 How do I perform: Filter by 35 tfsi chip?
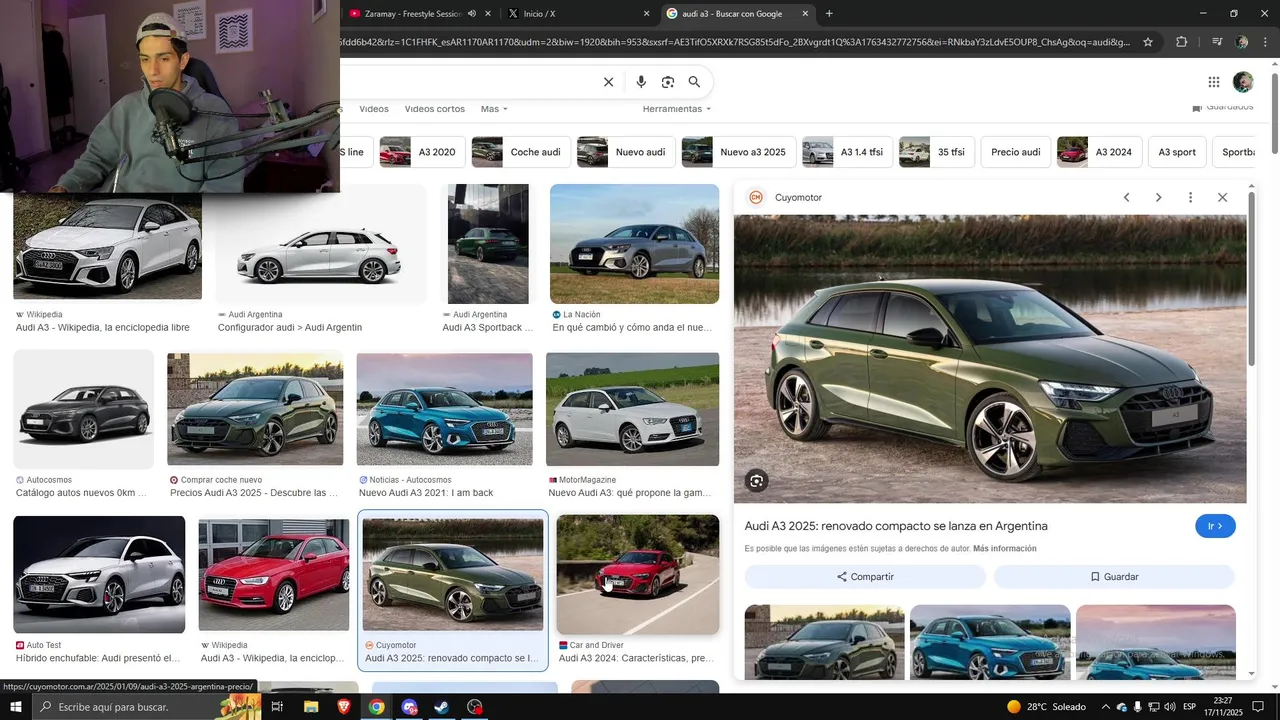(936, 152)
